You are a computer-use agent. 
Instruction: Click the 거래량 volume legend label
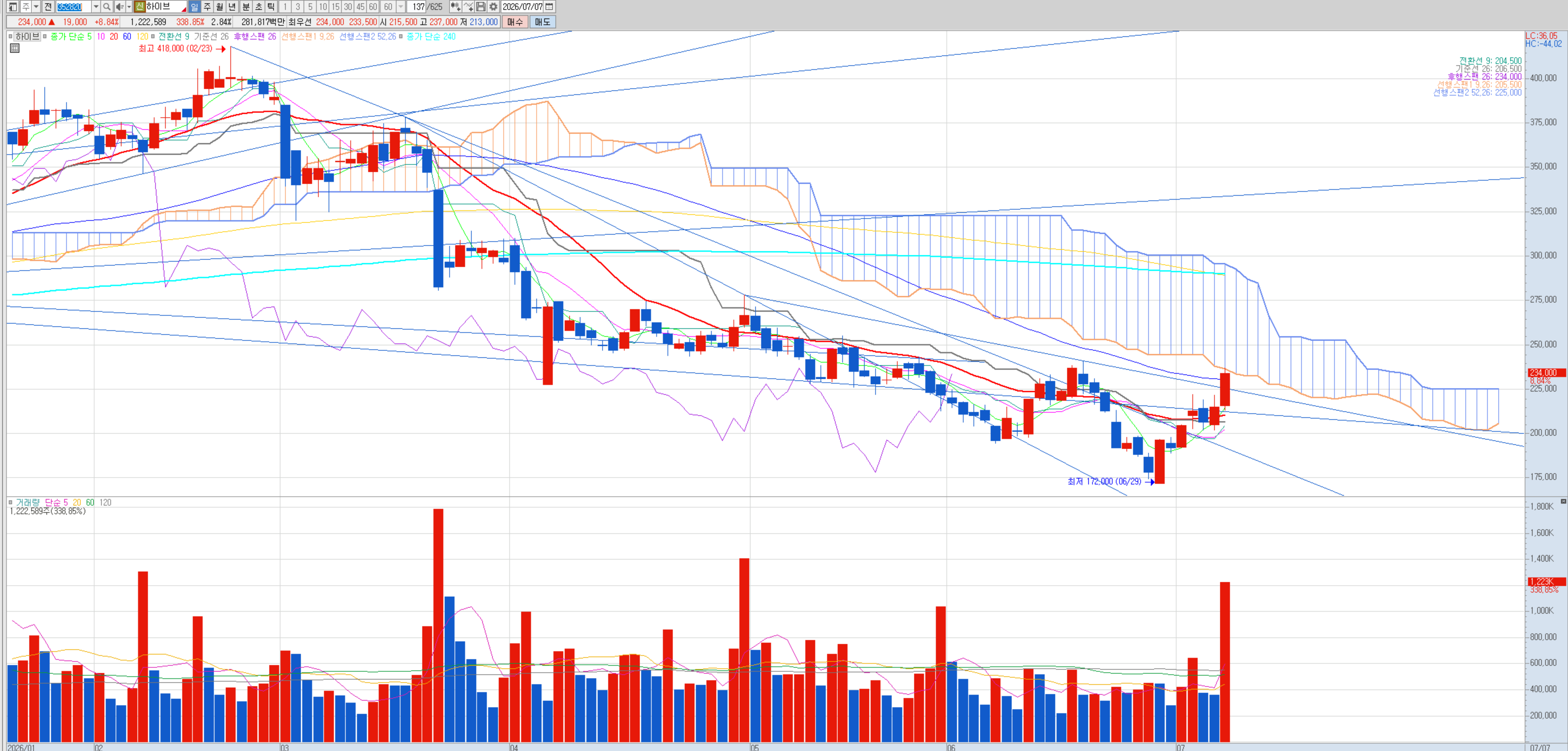[28, 503]
